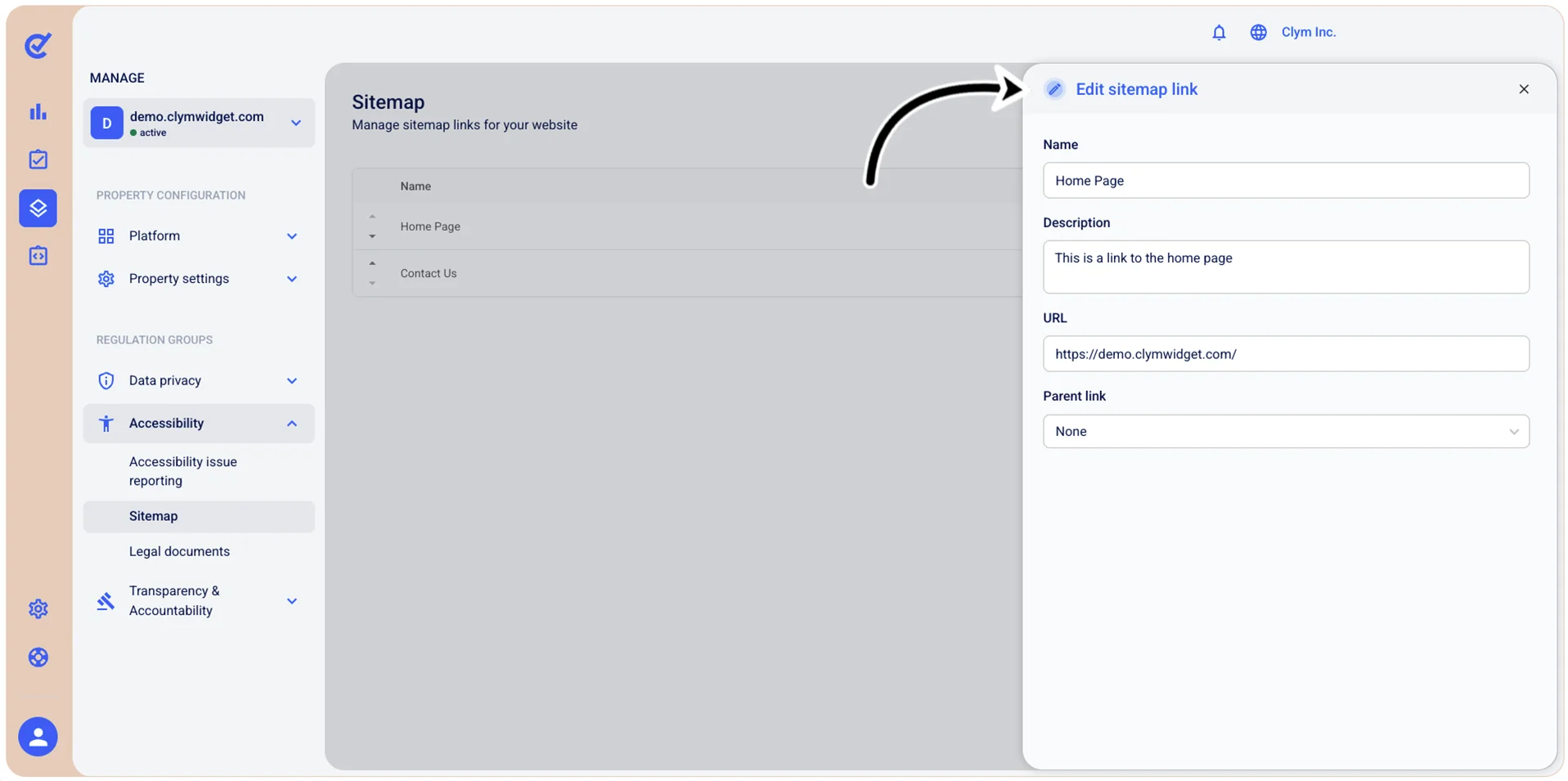Move Home Page row down arrow
This screenshot has height=781, width=1568.
click(372, 236)
